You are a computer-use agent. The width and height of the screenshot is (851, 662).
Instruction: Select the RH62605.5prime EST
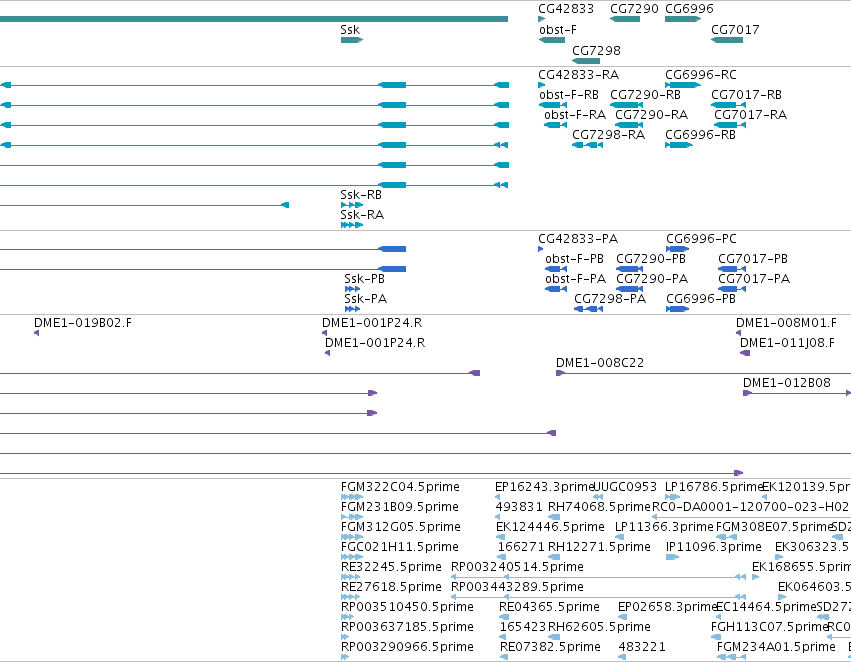coord(554,638)
